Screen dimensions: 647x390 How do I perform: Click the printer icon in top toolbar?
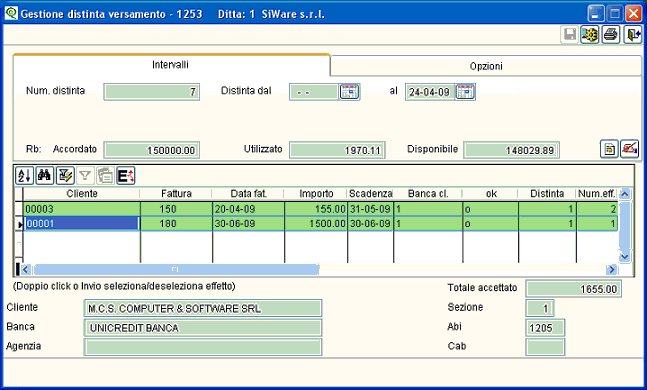point(611,35)
